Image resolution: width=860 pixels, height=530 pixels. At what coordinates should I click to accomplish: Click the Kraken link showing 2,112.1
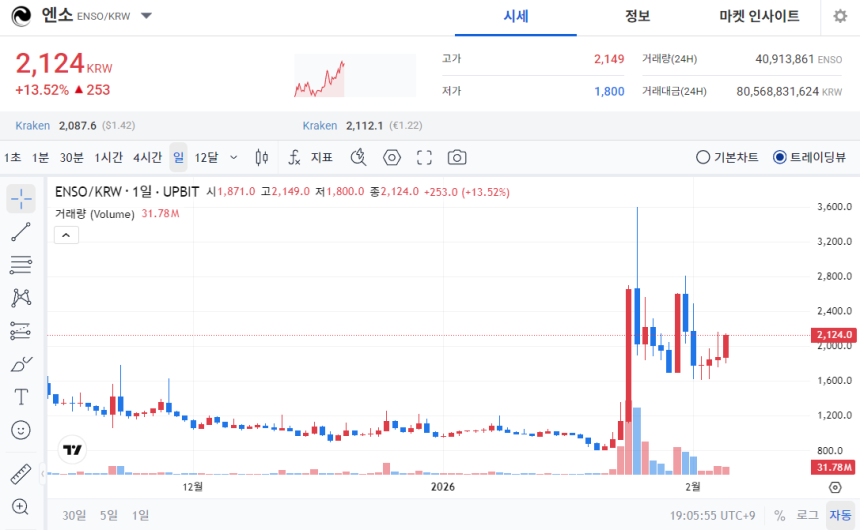click(320, 126)
